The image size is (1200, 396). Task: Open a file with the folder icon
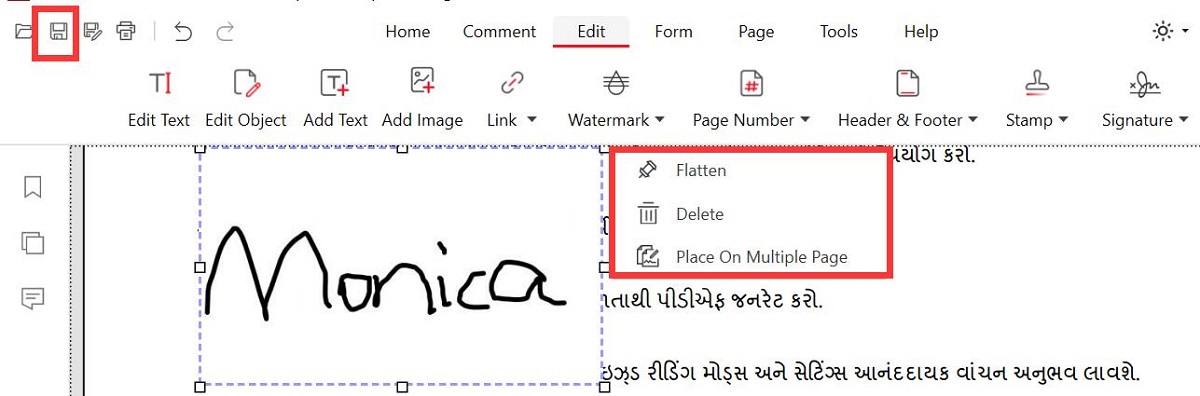click(x=25, y=31)
